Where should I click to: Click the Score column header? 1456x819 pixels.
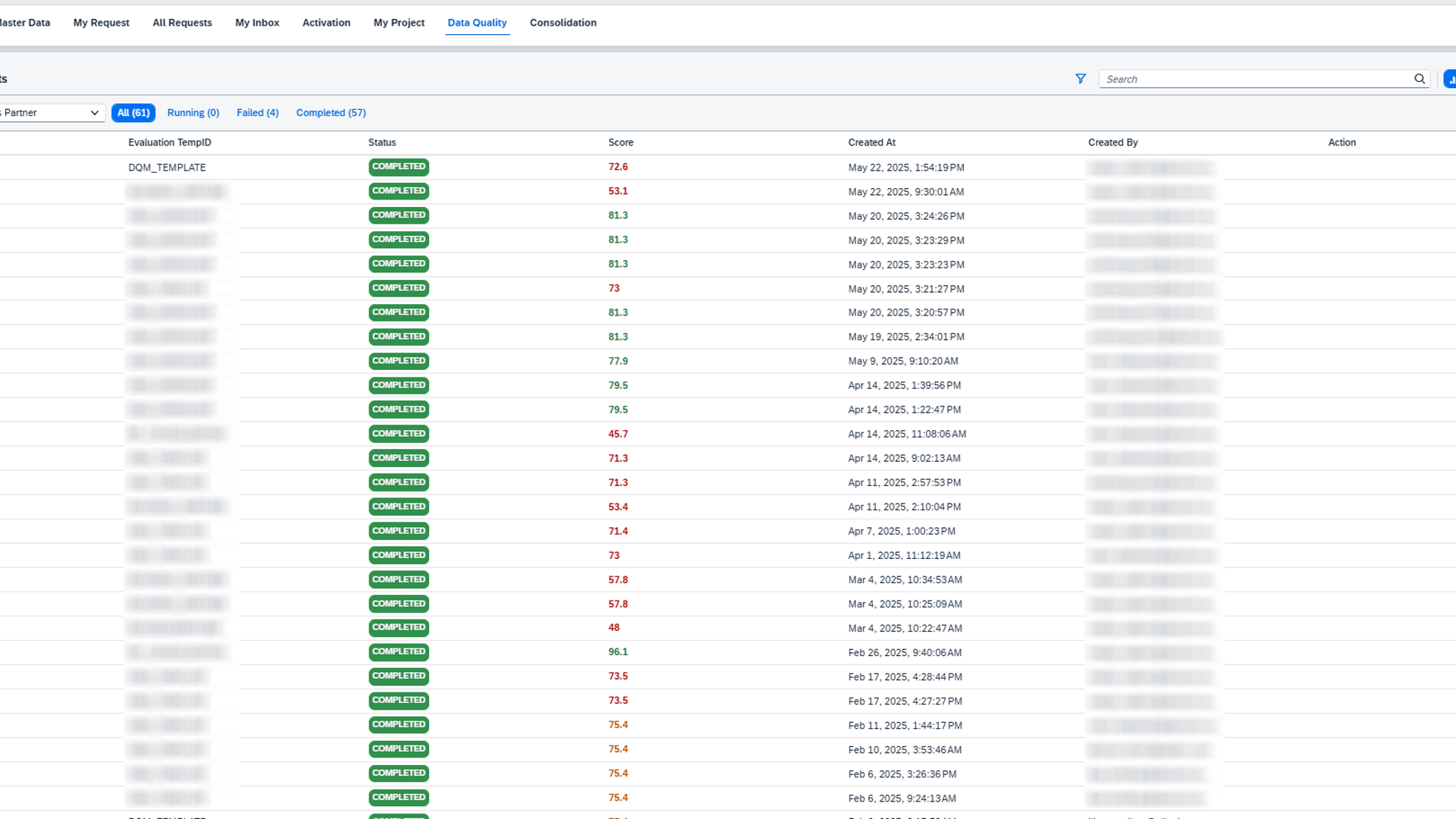[x=621, y=143]
